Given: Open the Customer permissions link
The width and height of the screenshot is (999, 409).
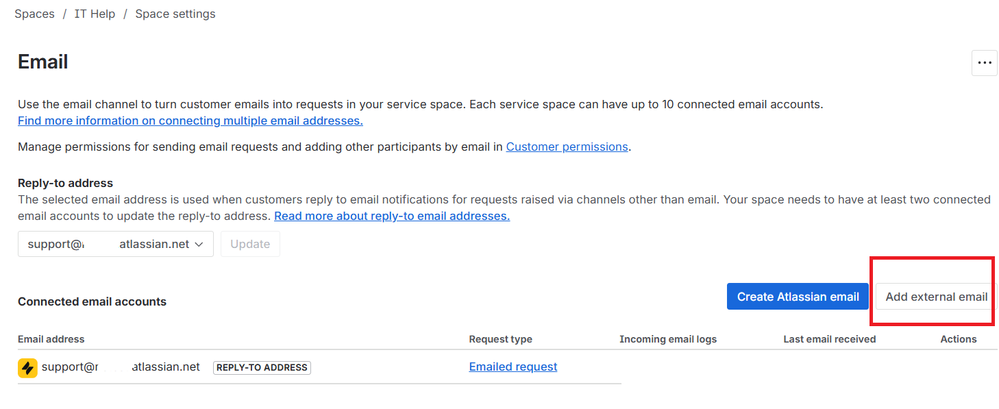Looking at the screenshot, I should [567, 147].
